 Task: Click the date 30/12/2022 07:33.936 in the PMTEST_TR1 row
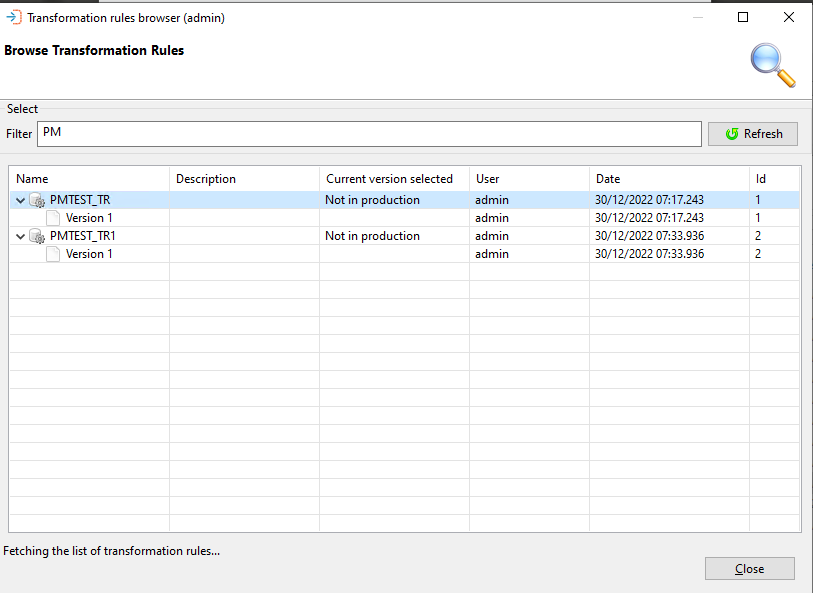649,236
